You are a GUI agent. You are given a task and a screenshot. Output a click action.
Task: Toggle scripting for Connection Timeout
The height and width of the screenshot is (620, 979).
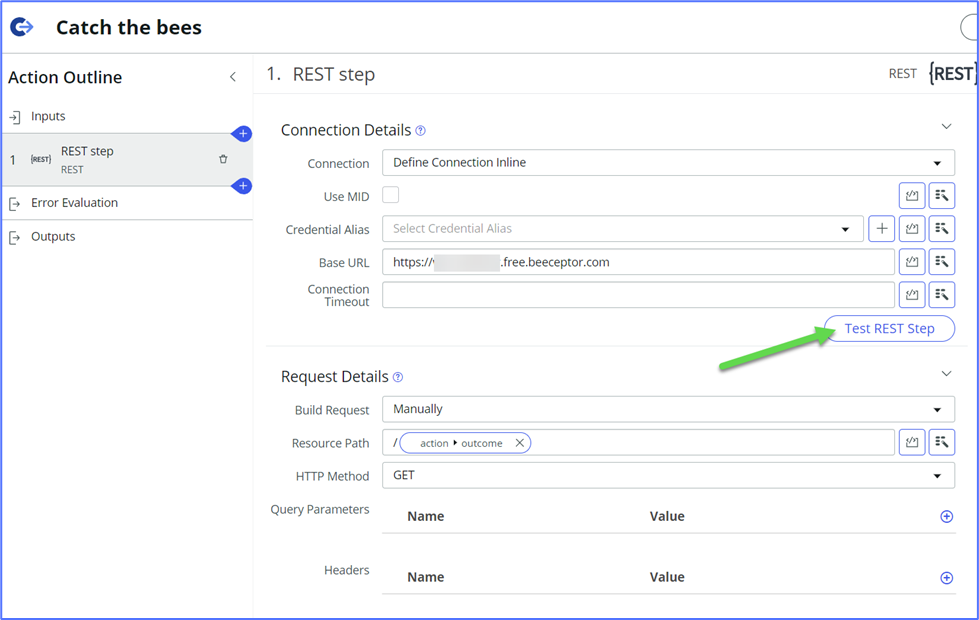tap(911, 294)
